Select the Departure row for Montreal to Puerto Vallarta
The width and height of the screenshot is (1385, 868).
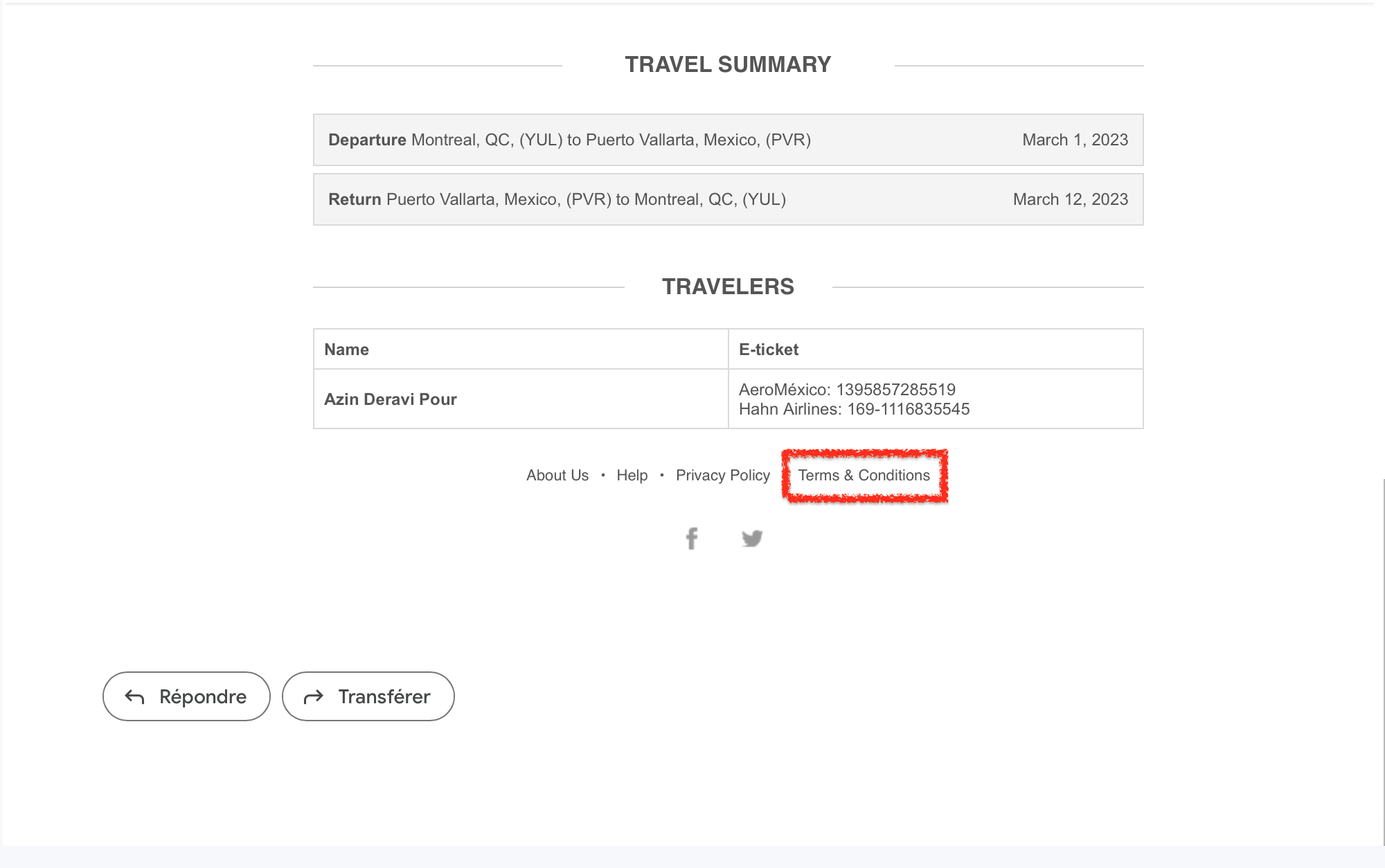coord(729,140)
